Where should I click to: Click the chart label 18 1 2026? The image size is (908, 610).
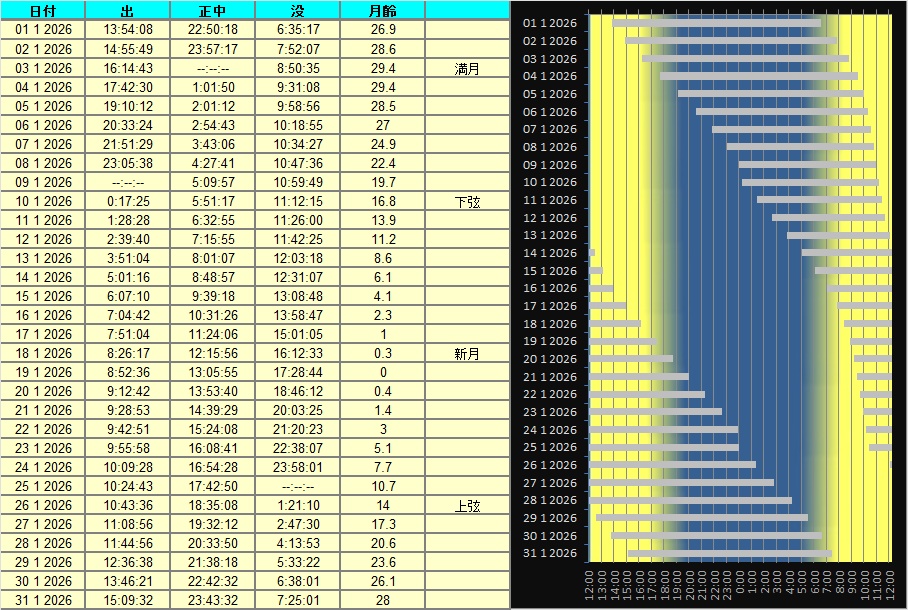(550, 324)
